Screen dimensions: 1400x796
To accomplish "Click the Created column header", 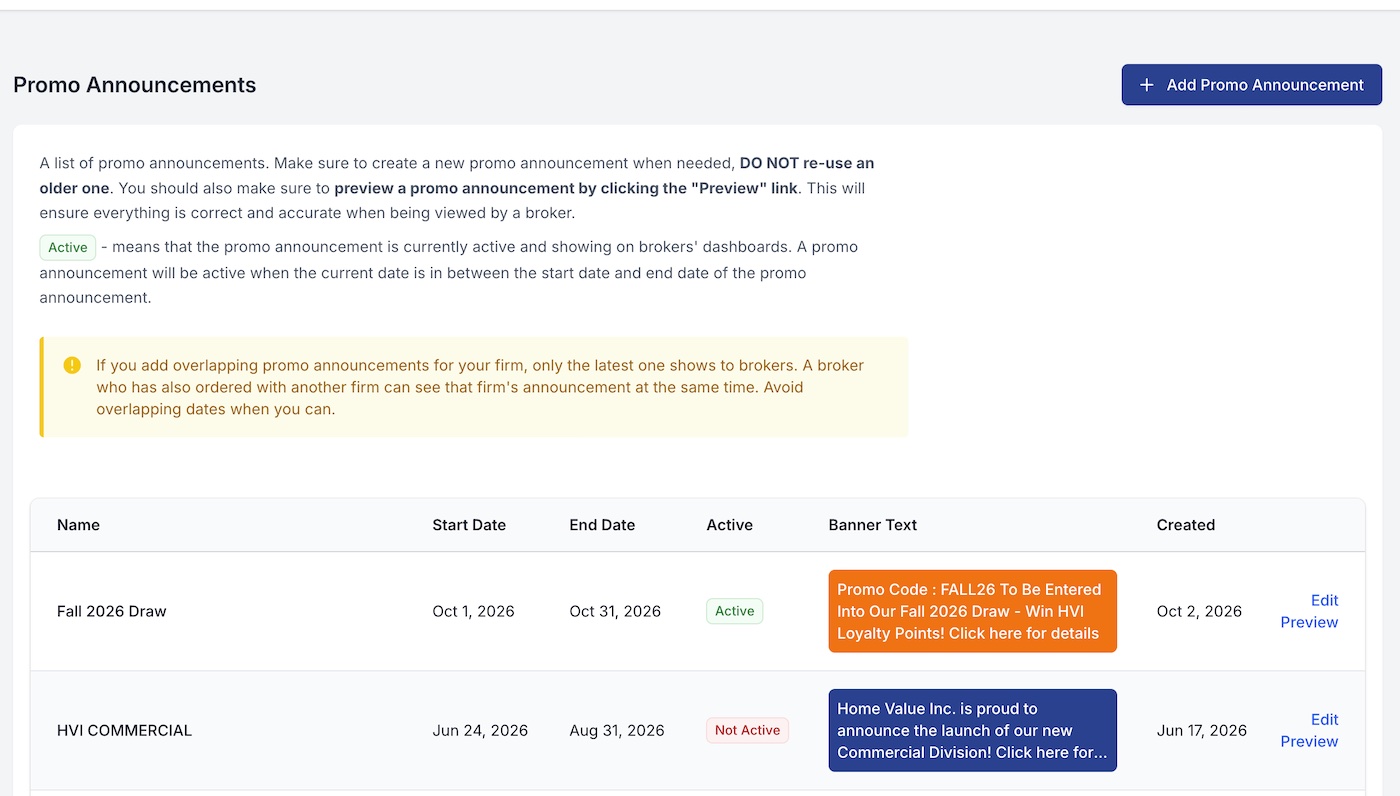I will (1186, 525).
